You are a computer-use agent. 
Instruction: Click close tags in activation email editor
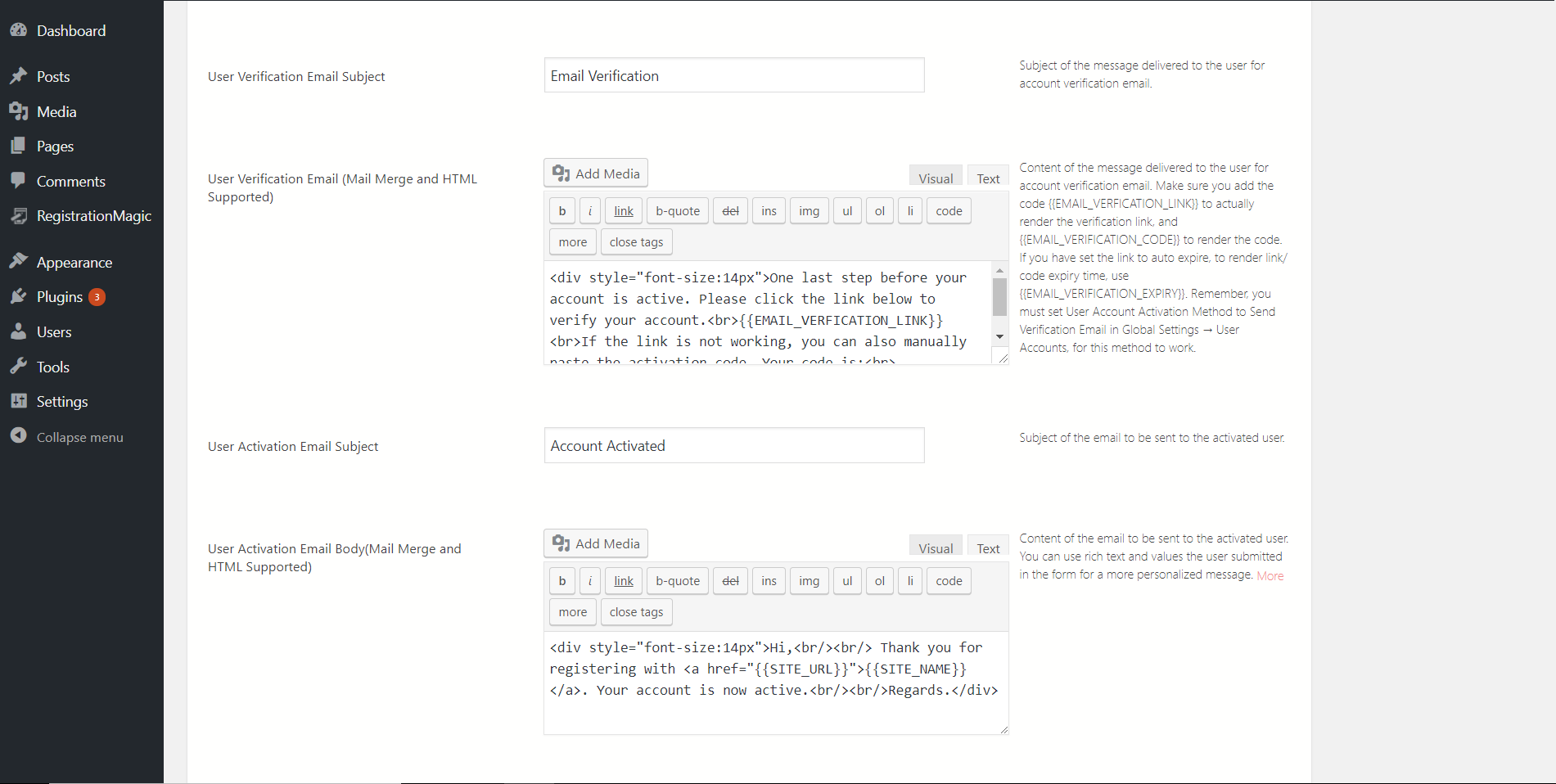click(636, 611)
